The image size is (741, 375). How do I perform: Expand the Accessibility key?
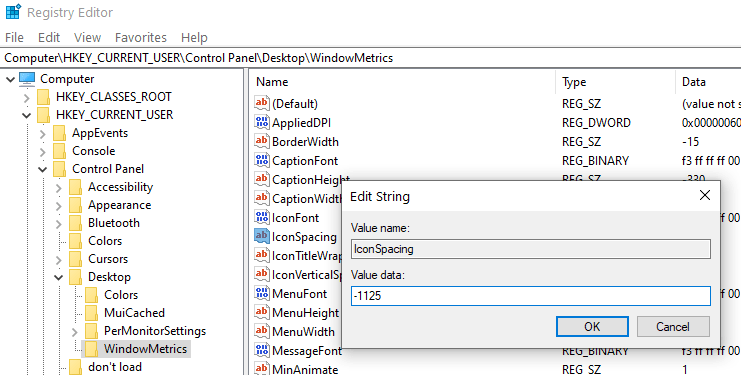[x=59, y=188]
